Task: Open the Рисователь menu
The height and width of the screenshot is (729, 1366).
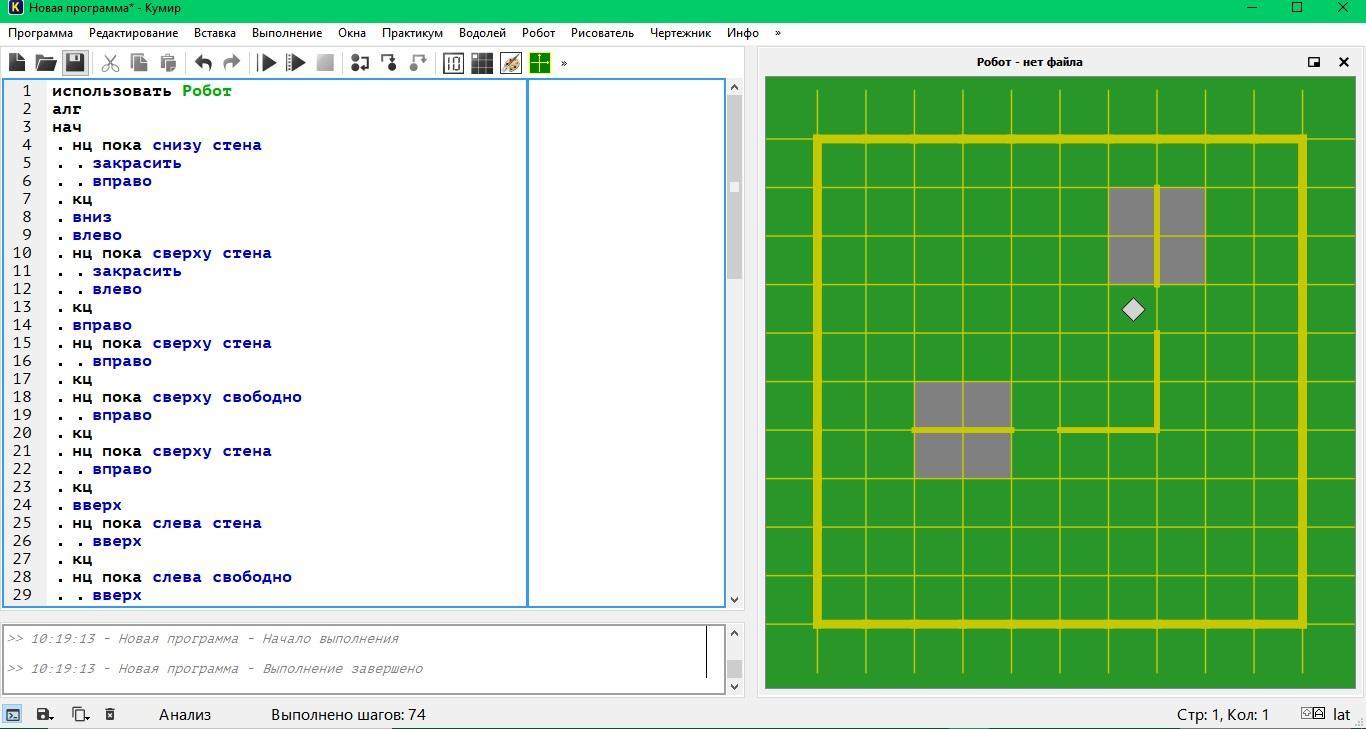Action: [602, 33]
